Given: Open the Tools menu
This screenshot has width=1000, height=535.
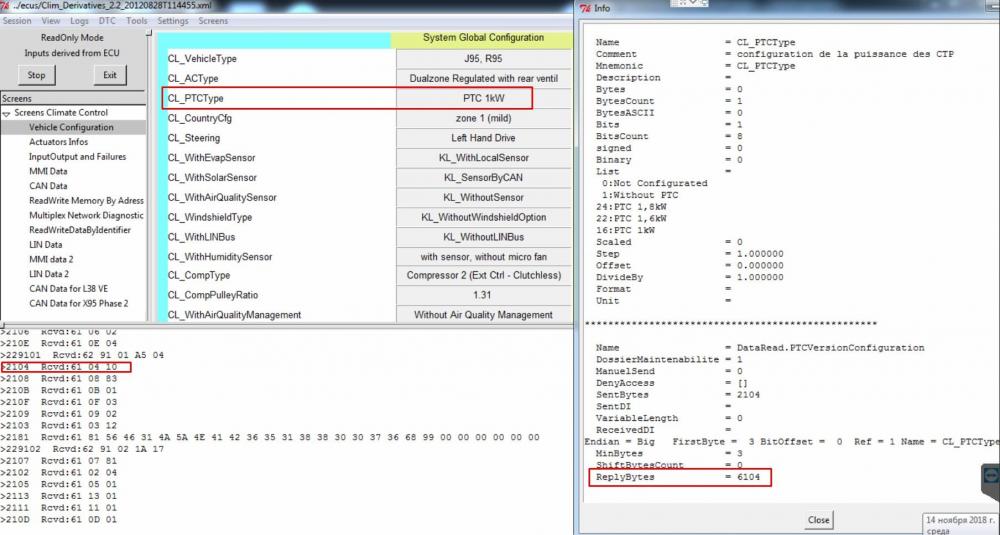Looking at the screenshot, I should [x=136, y=21].
